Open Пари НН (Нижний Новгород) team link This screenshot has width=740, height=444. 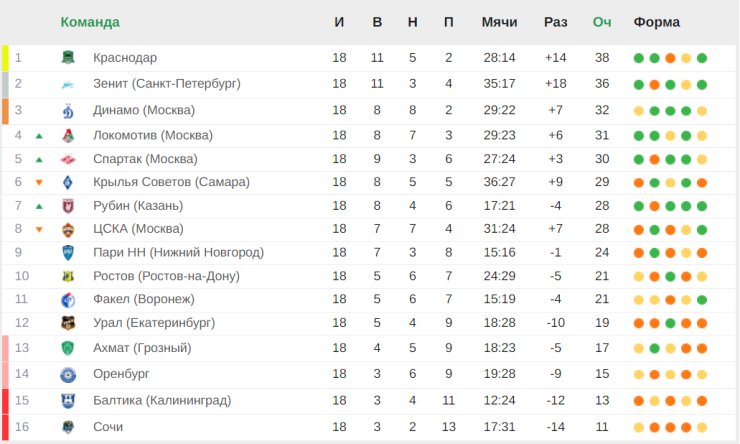coord(178,252)
